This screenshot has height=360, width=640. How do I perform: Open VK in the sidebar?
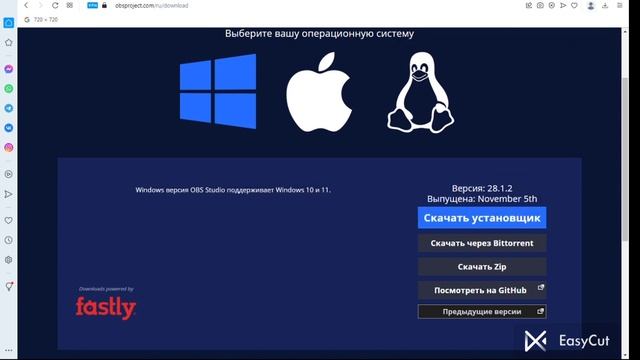pos(9,128)
